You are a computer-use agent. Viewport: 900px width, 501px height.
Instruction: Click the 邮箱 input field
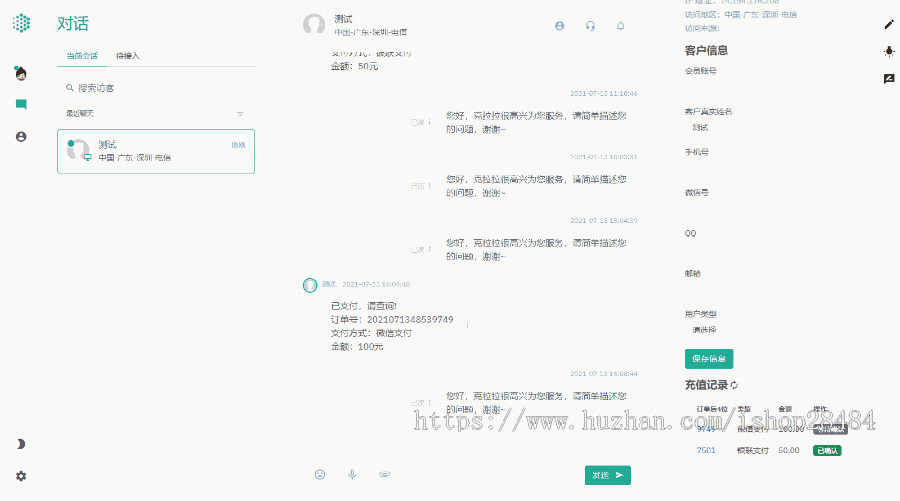tap(775, 290)
